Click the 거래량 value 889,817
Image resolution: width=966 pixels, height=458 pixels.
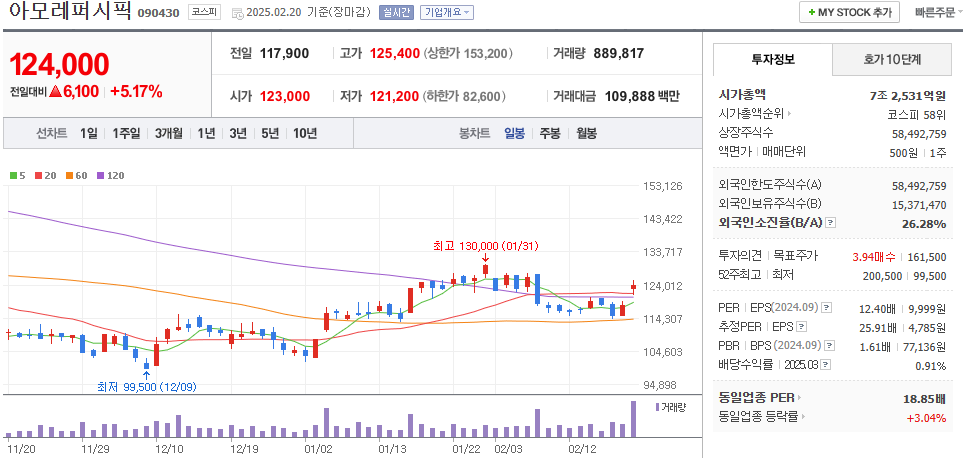(619, 54)
